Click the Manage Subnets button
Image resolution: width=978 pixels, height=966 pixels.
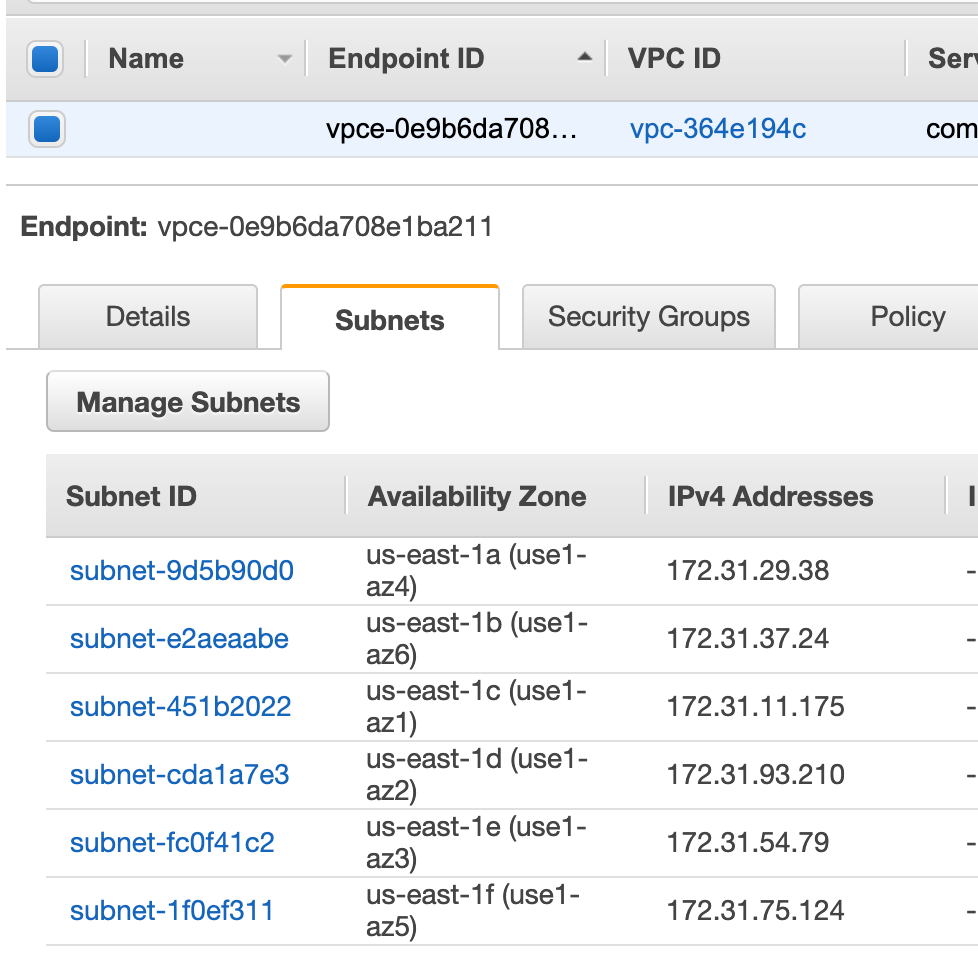click(188, 402)
